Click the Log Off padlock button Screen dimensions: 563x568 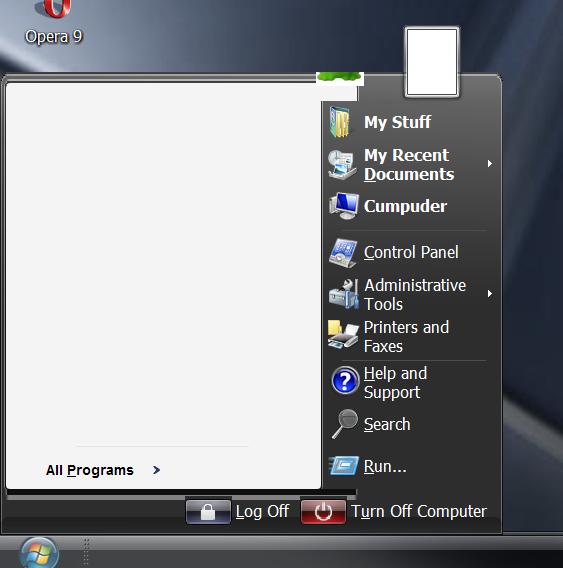tap(208, 511)
